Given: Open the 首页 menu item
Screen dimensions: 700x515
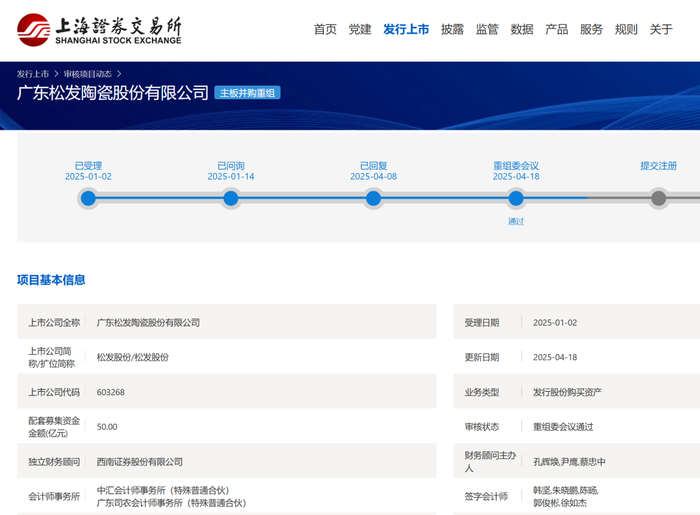Looking at the screenshot, I should pyautogui.click(x=325, y=30).
